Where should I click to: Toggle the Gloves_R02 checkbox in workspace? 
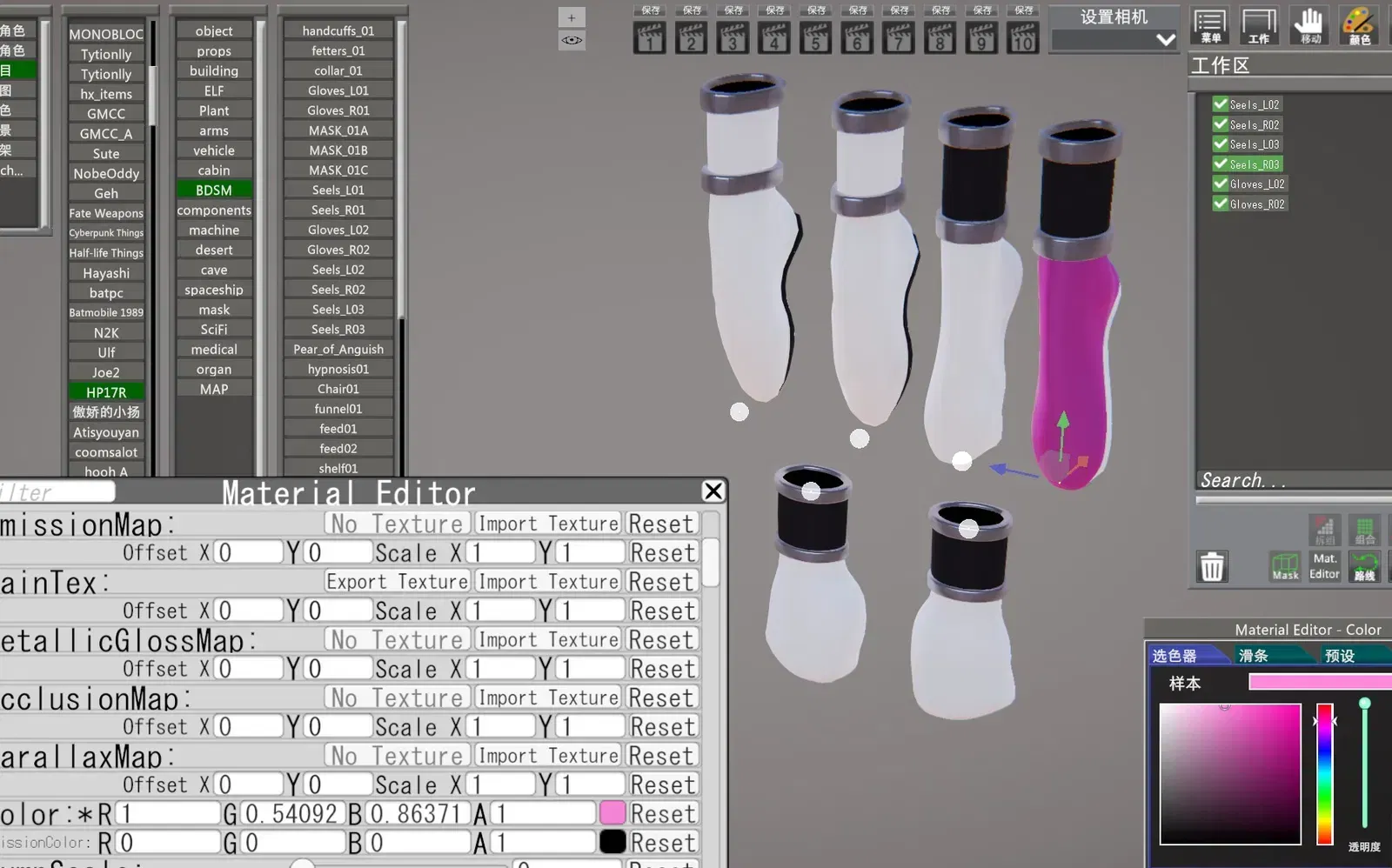(1221, 204)
